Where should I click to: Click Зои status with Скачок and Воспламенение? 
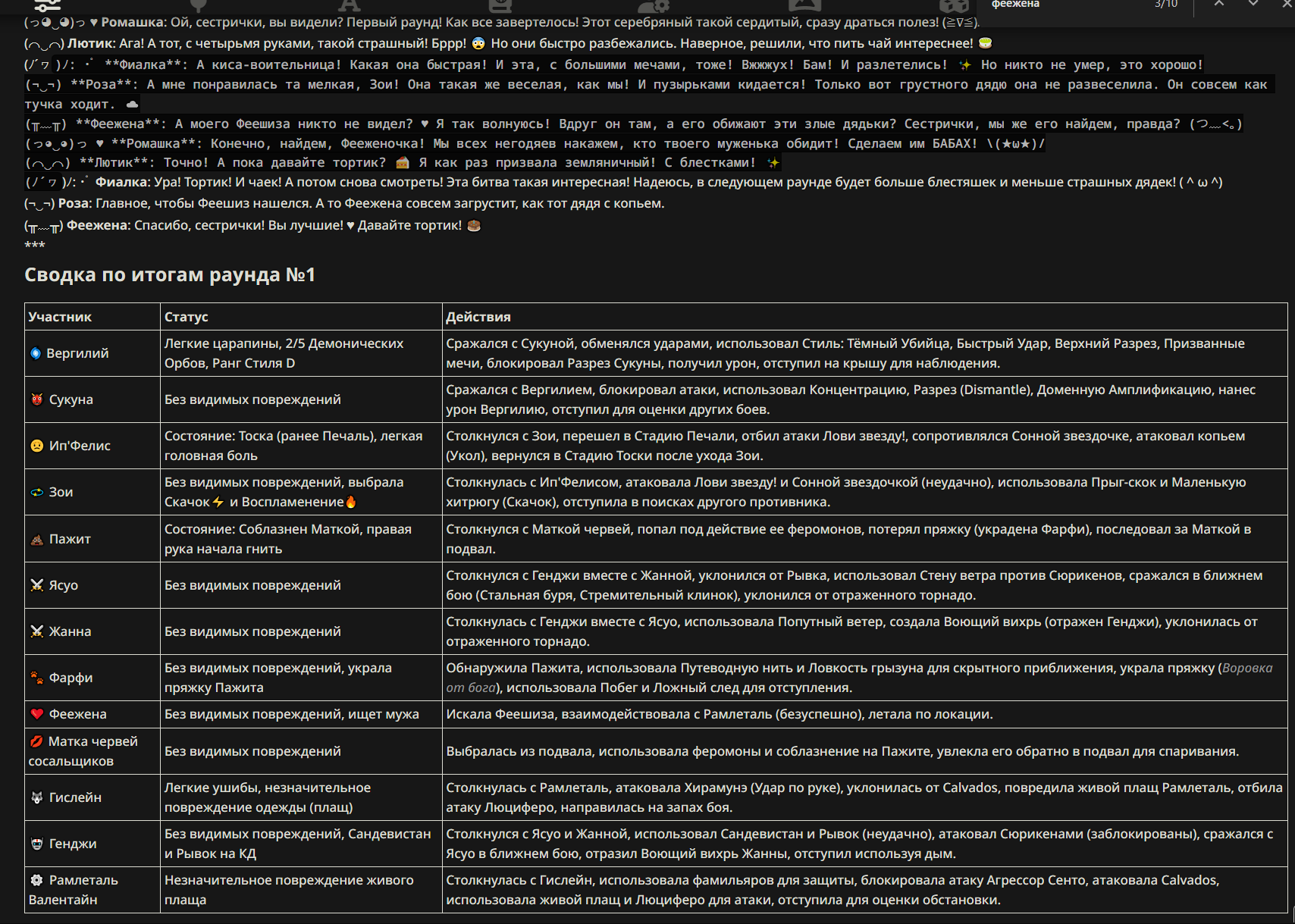(x=301, y=492)
